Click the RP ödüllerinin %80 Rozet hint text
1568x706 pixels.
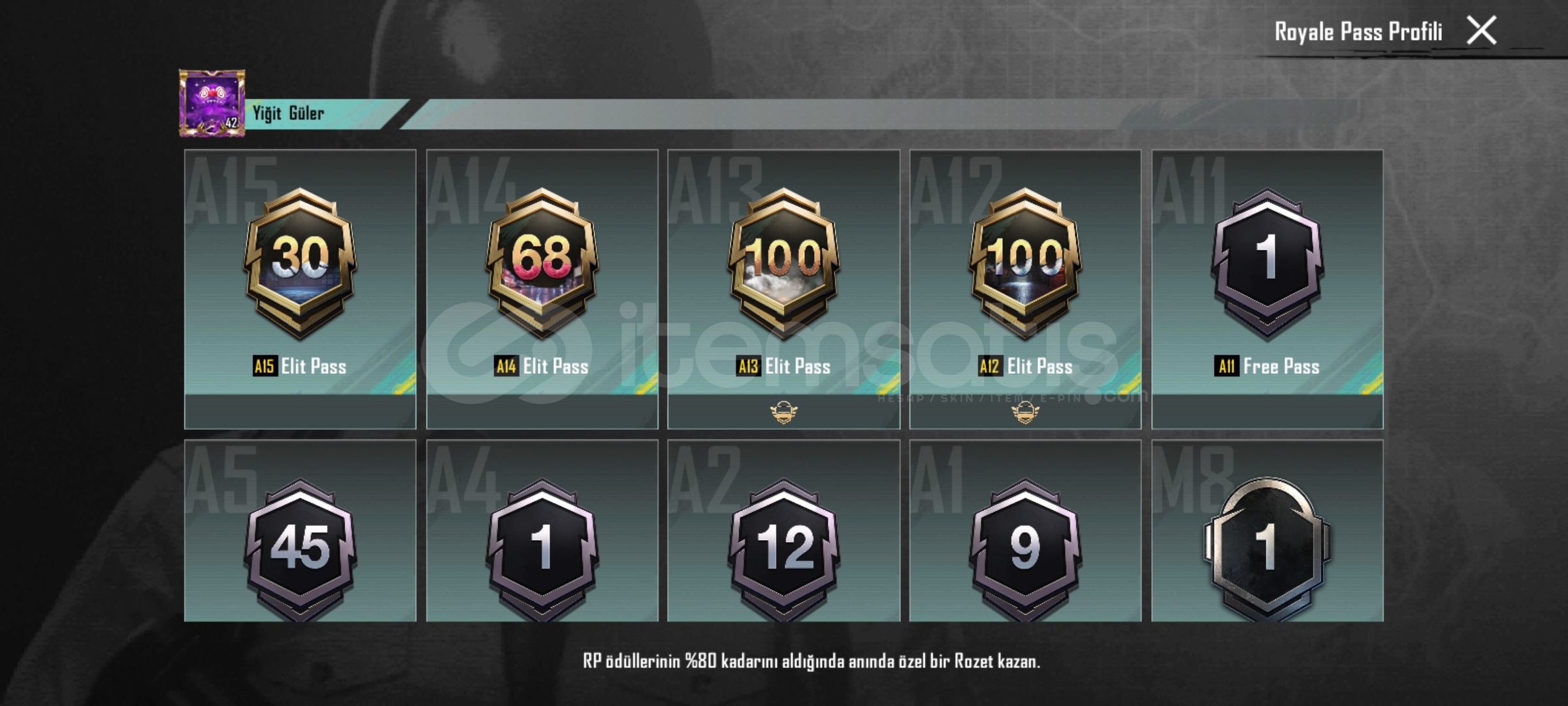pos(811,661)
